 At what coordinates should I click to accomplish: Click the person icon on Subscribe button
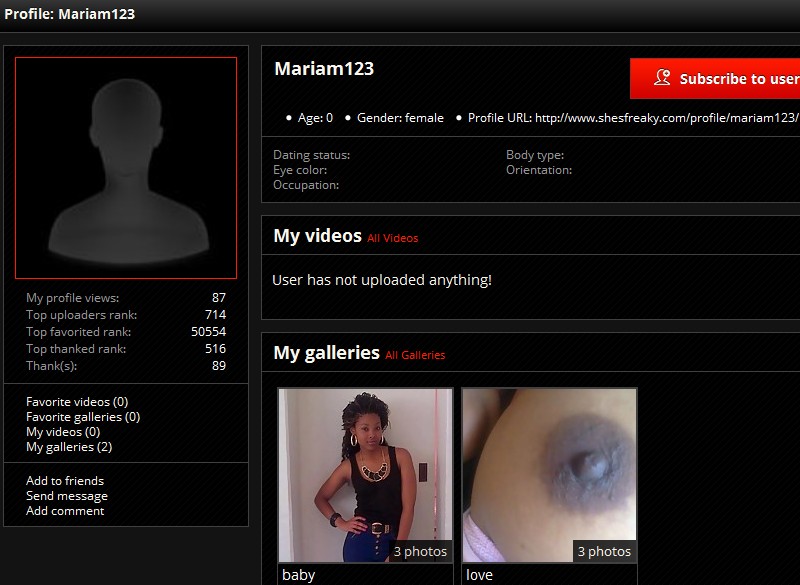point(662,78)
